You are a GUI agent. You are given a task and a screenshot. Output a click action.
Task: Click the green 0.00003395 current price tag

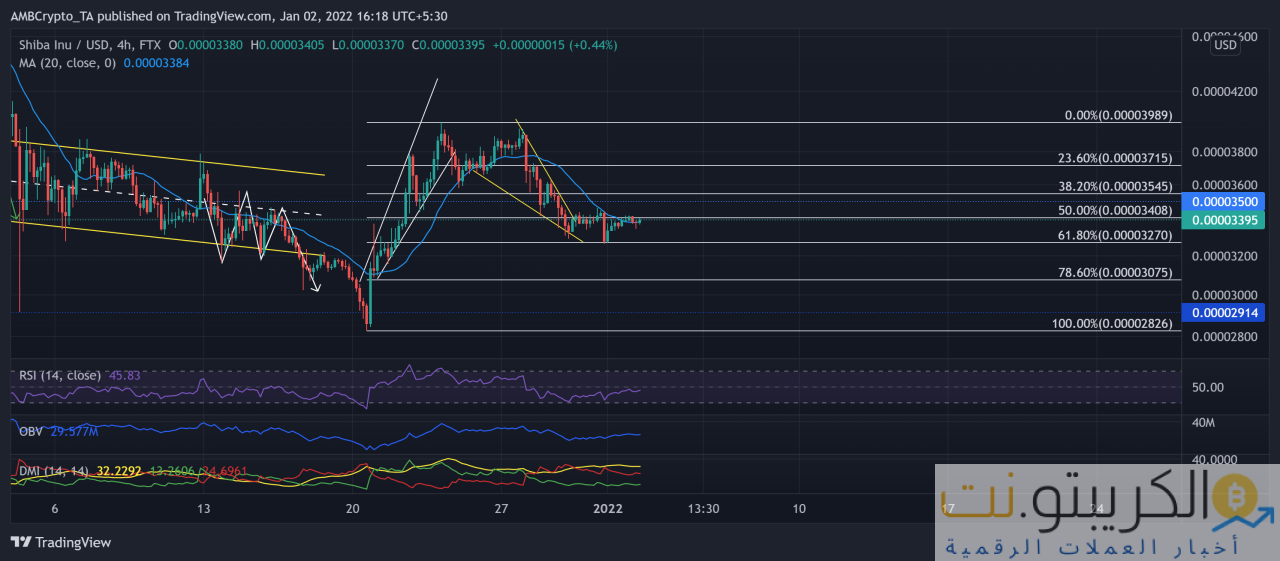click(x=1223, y=220)
